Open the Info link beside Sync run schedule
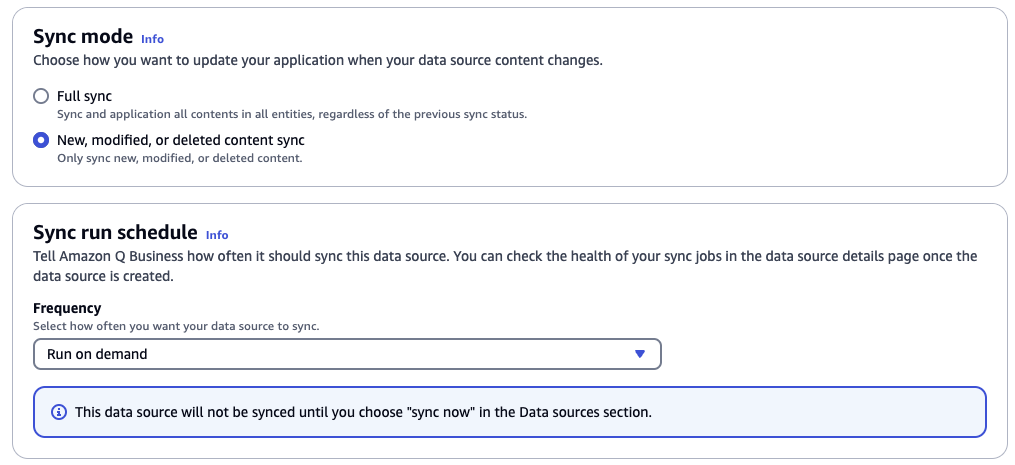This screenshot has width=1015, height=465. [217, 235]
